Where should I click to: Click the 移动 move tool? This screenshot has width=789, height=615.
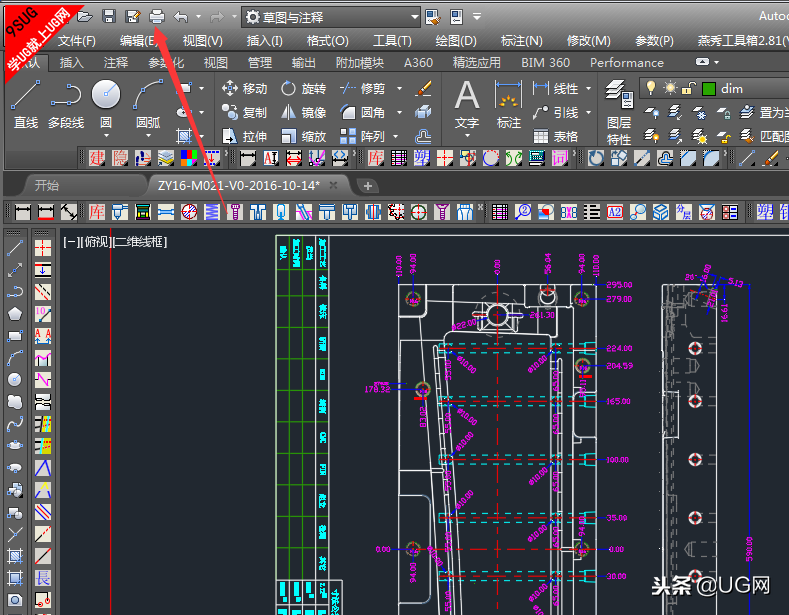[x=245, y=89]
